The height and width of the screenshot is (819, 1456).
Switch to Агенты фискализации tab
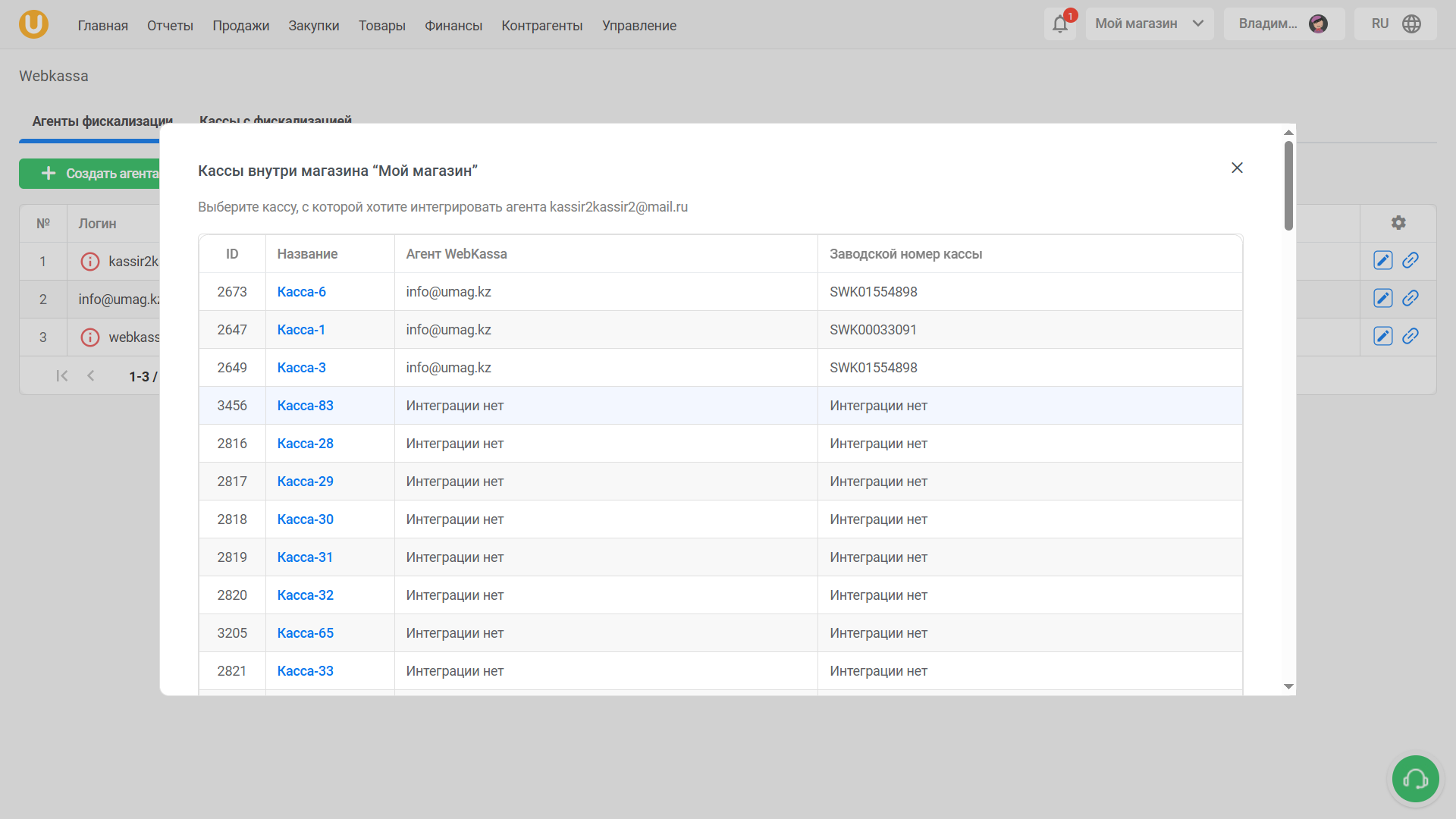point(102,121)
